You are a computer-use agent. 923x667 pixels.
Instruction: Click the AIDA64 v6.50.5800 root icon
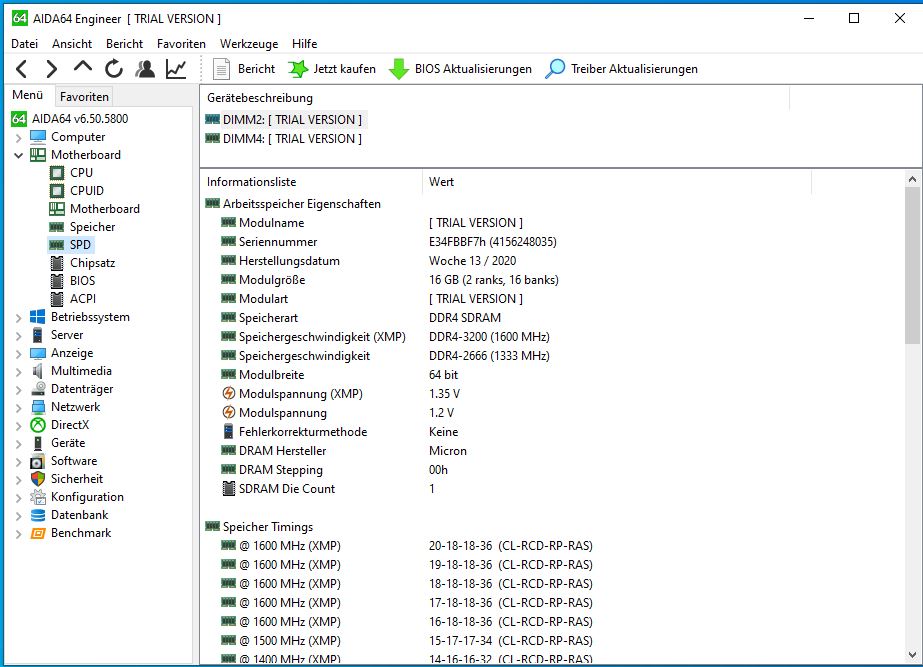(x=19, y=119)
